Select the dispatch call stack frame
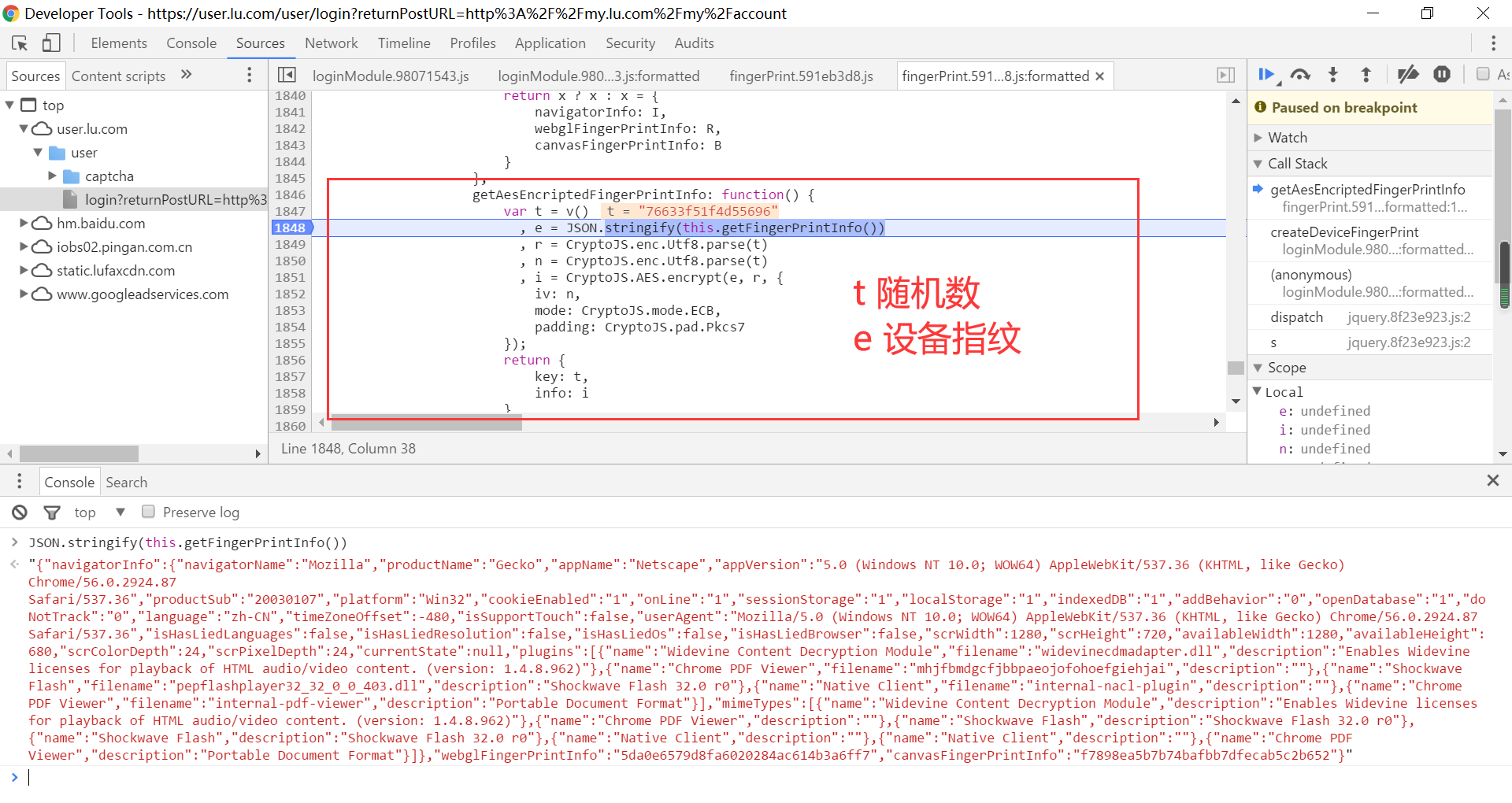Viewport: 1512px width, 803px height. pos(1371,317)
